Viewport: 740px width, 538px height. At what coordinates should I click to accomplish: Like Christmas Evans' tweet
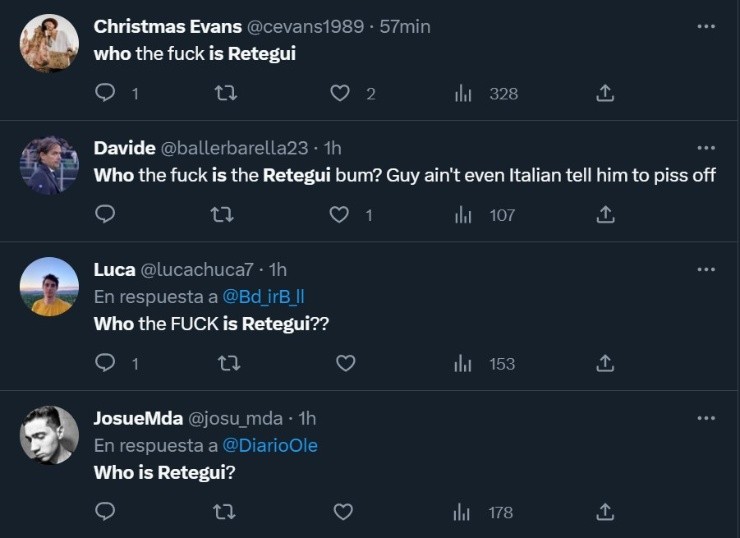tap(340, 94)
